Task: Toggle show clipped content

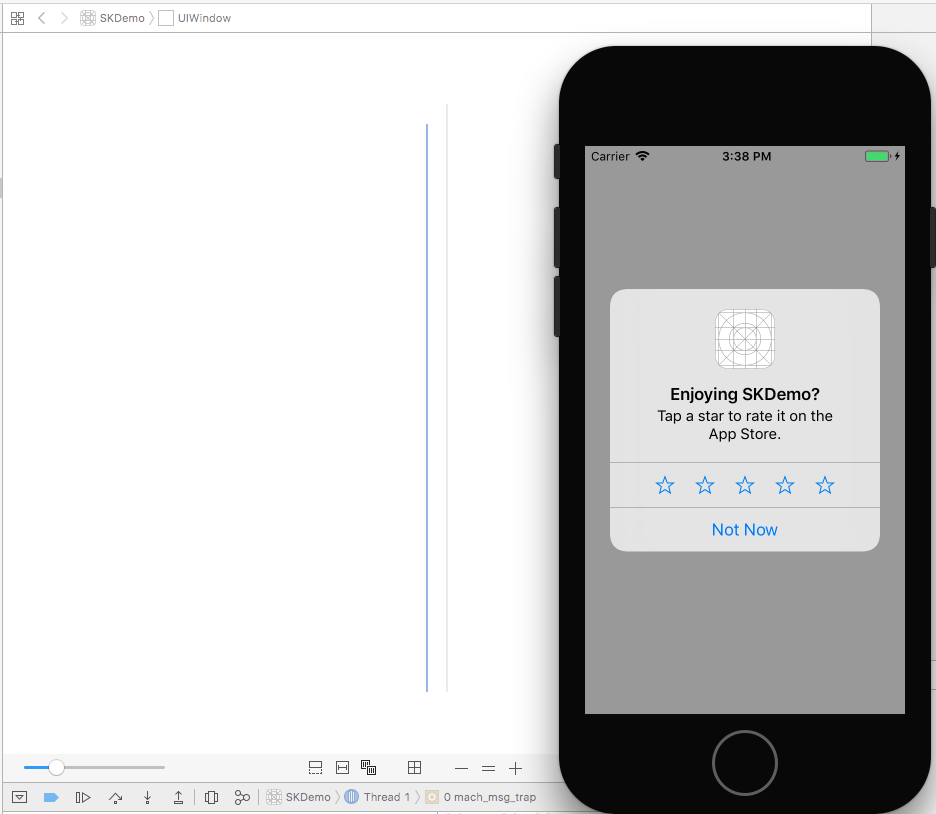Action: tap(315, 768)
